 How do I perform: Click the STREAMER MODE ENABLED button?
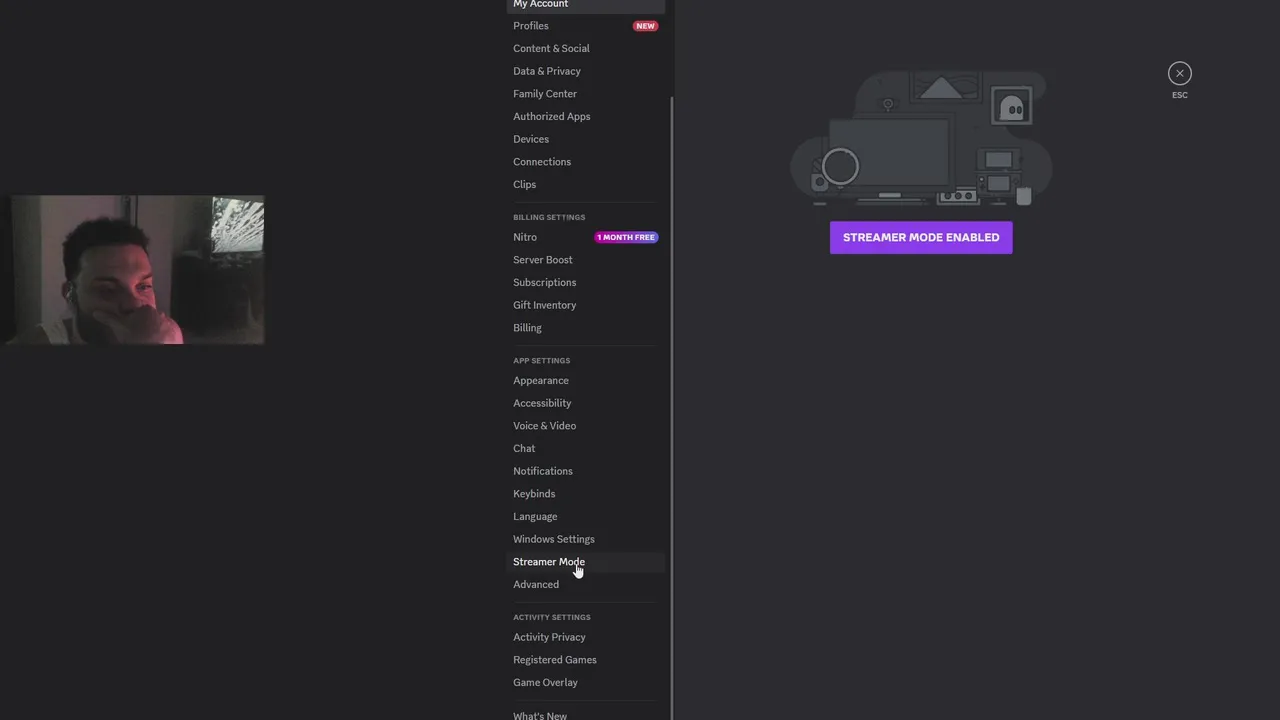[x=921, y=237]
